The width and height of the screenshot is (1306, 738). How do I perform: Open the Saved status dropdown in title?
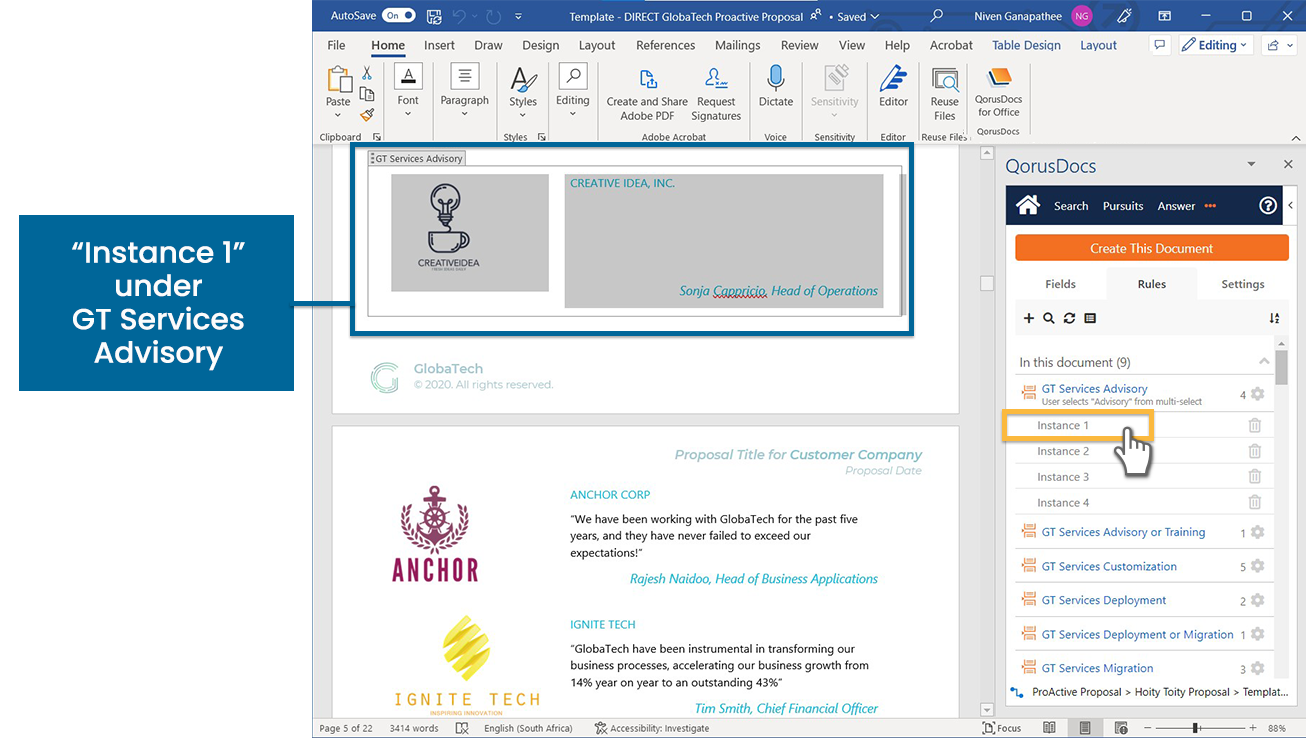pos(858,17)
